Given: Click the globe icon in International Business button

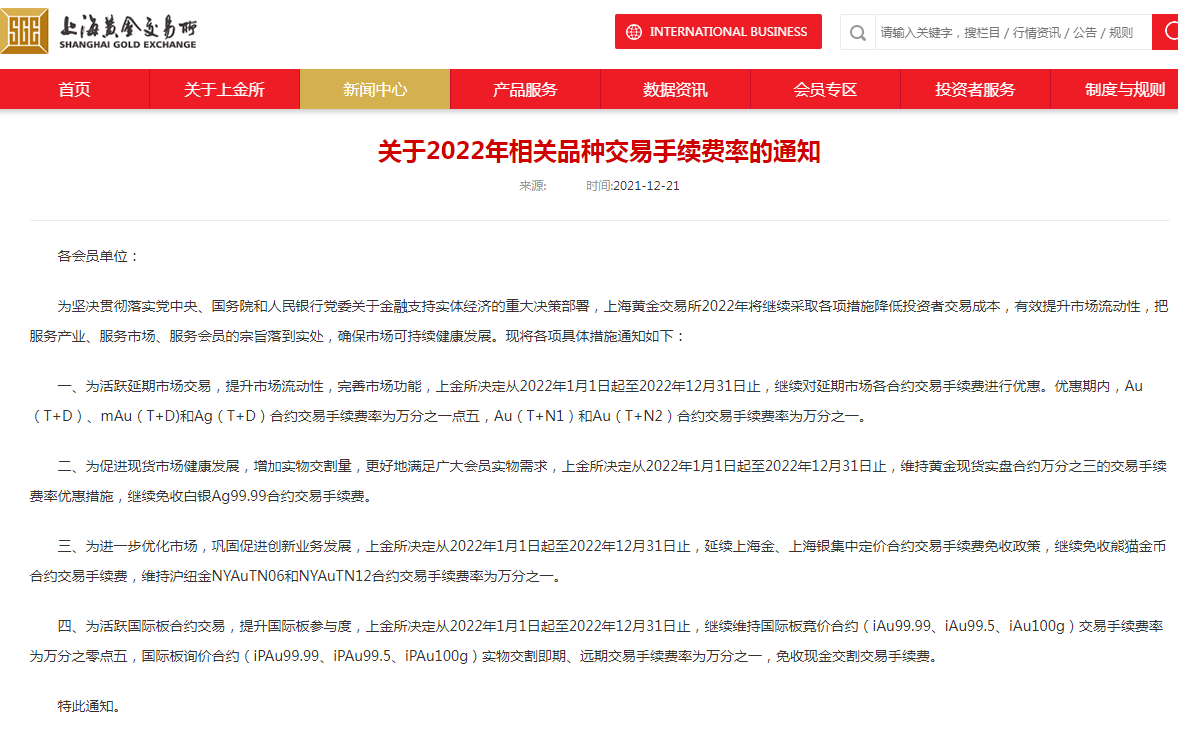Looking at the screenshot, I should (x=634, y=32).
